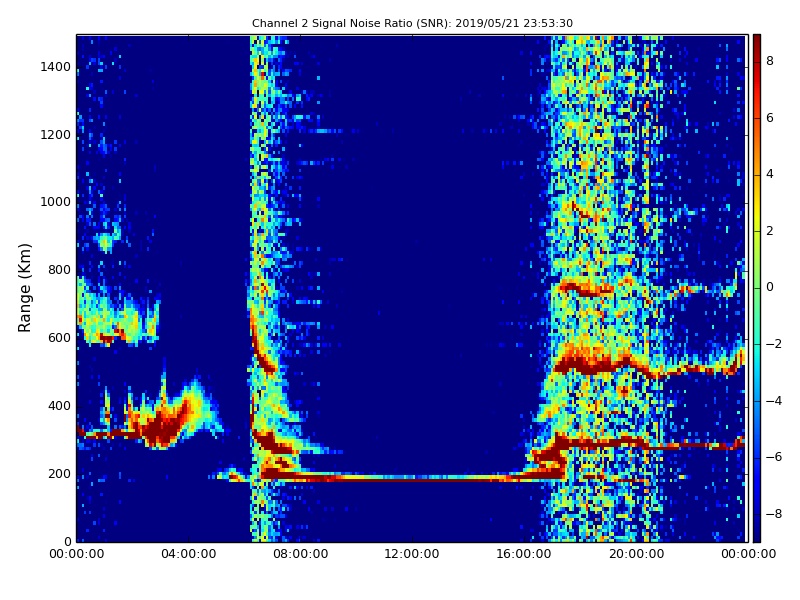Click the y-axis tick label '400'
This screenshot has width=800, height=600.
tap(60, 406)
